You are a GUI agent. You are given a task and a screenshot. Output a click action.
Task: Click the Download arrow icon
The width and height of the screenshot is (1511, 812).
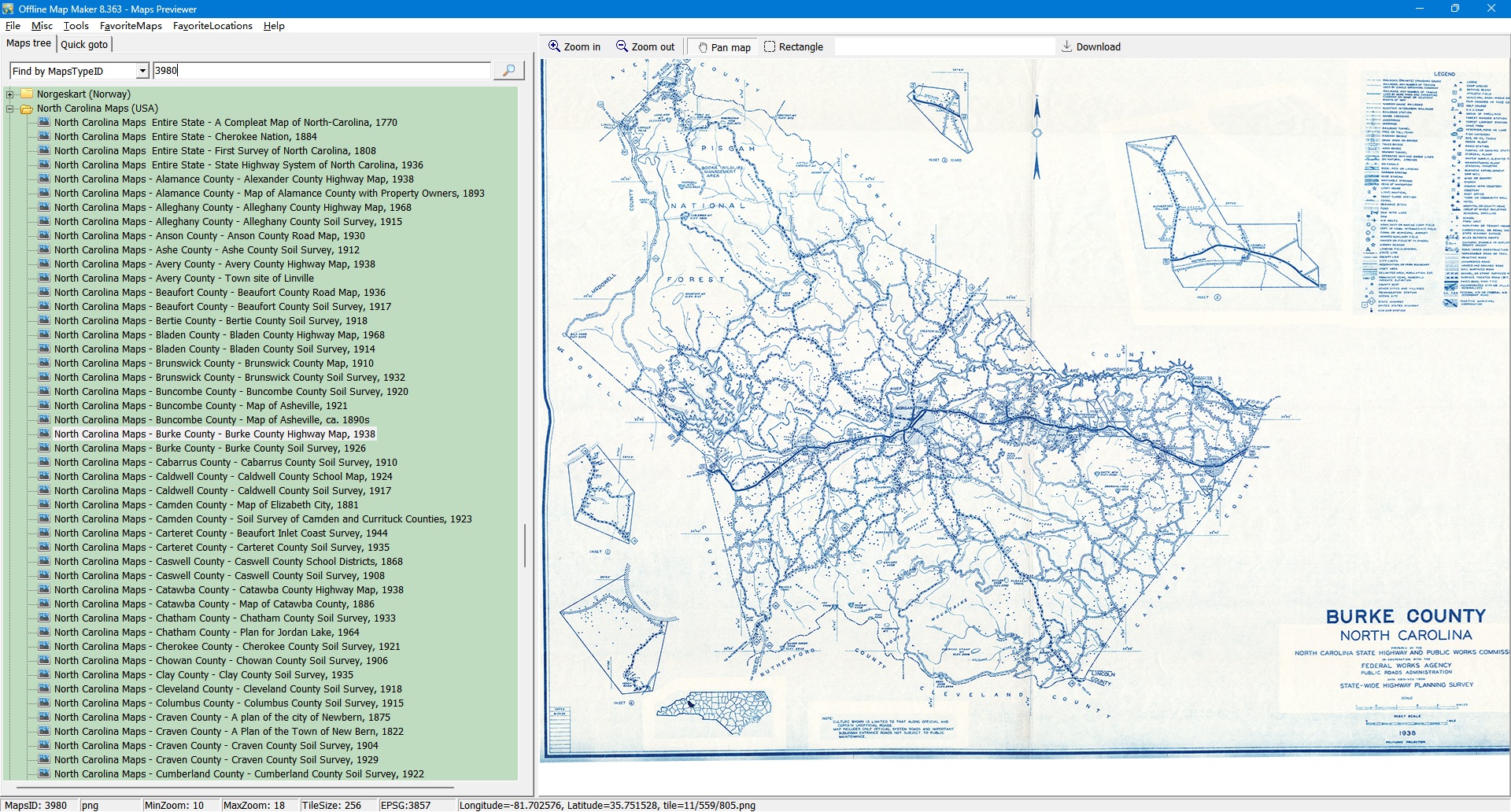click(x=1067, y=46)
